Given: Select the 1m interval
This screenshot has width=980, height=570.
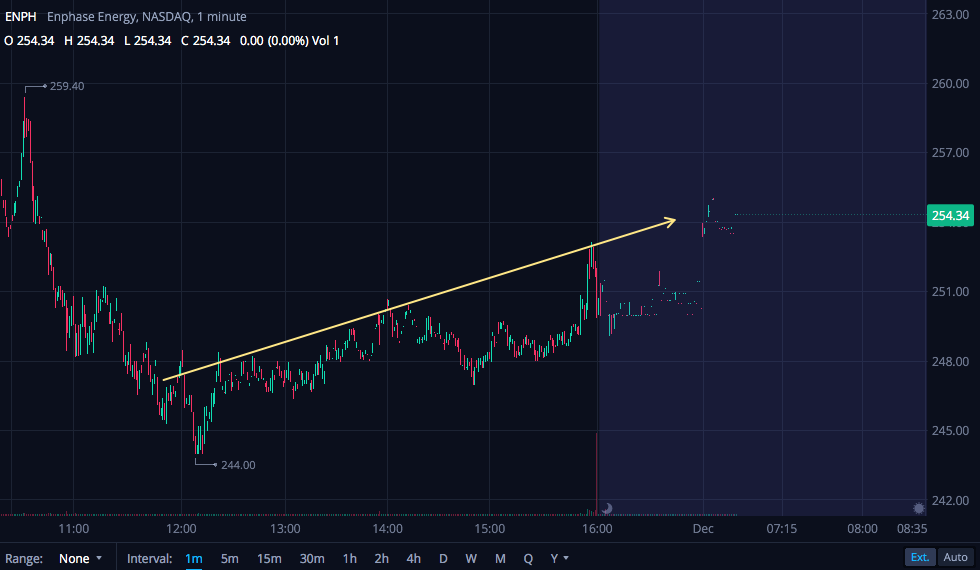Looking at the screenshot, I should tap(194, 558).
